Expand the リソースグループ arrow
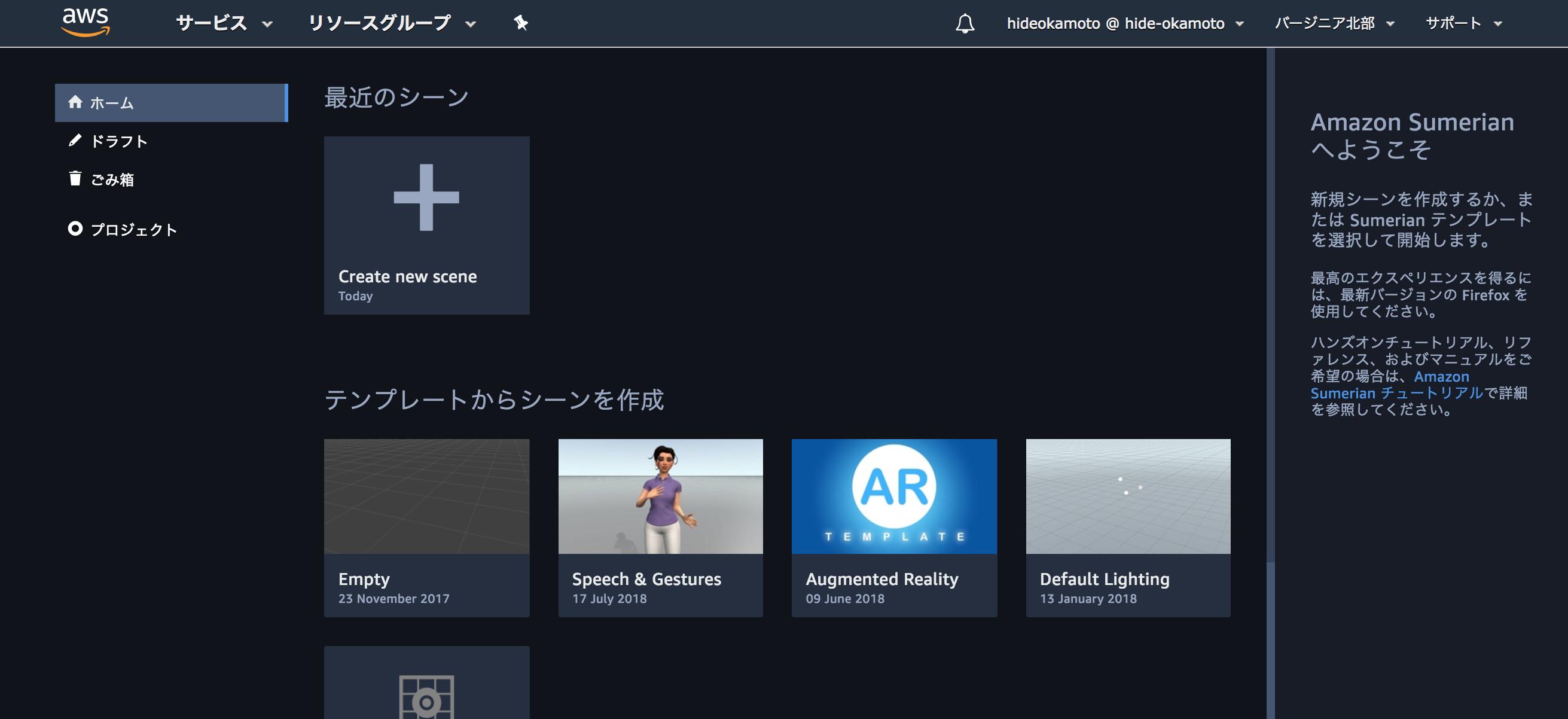The image size is (1568, 719). pyautogui.click(x=471, y=25)
